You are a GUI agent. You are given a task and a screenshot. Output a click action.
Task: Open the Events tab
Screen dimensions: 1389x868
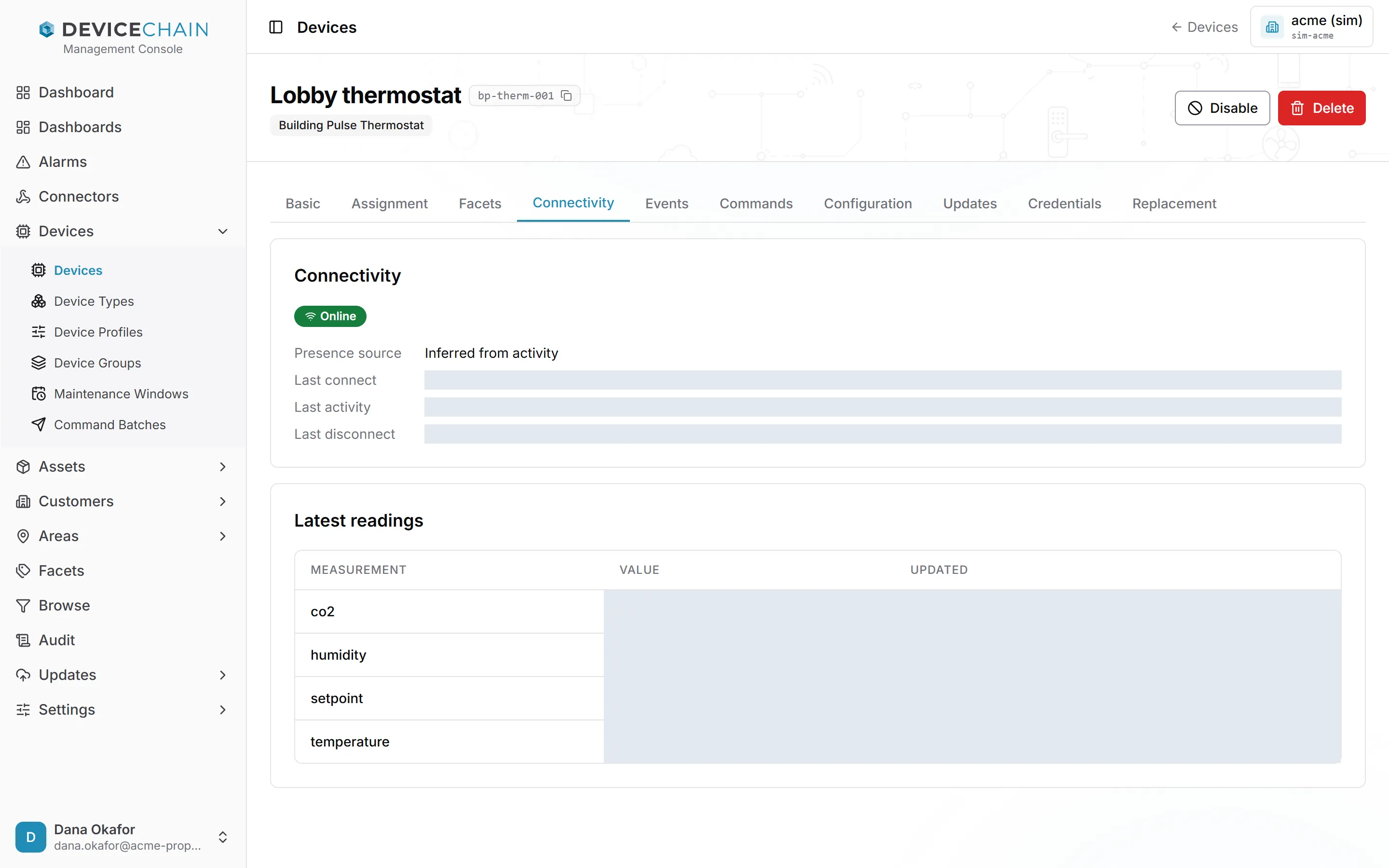[x=667, y=204]
